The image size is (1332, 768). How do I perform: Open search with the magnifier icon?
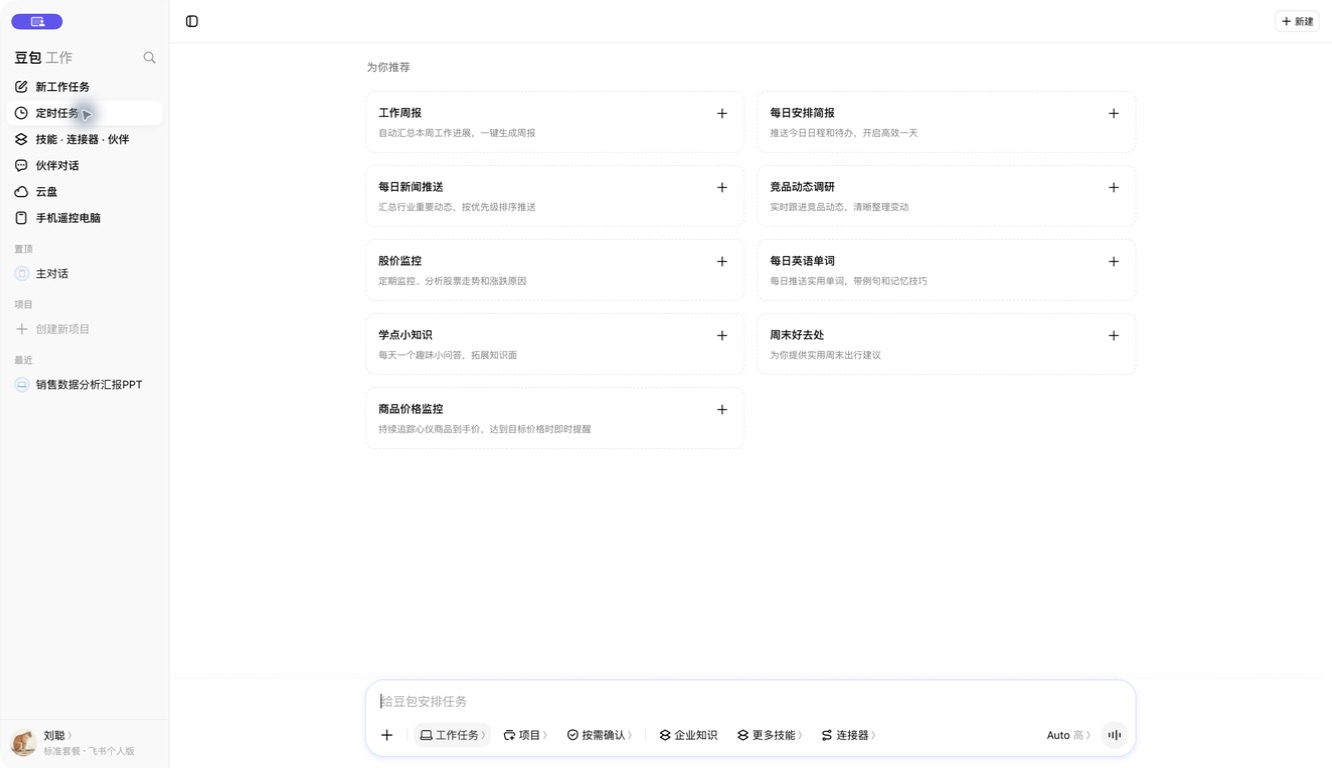(149, 58)
